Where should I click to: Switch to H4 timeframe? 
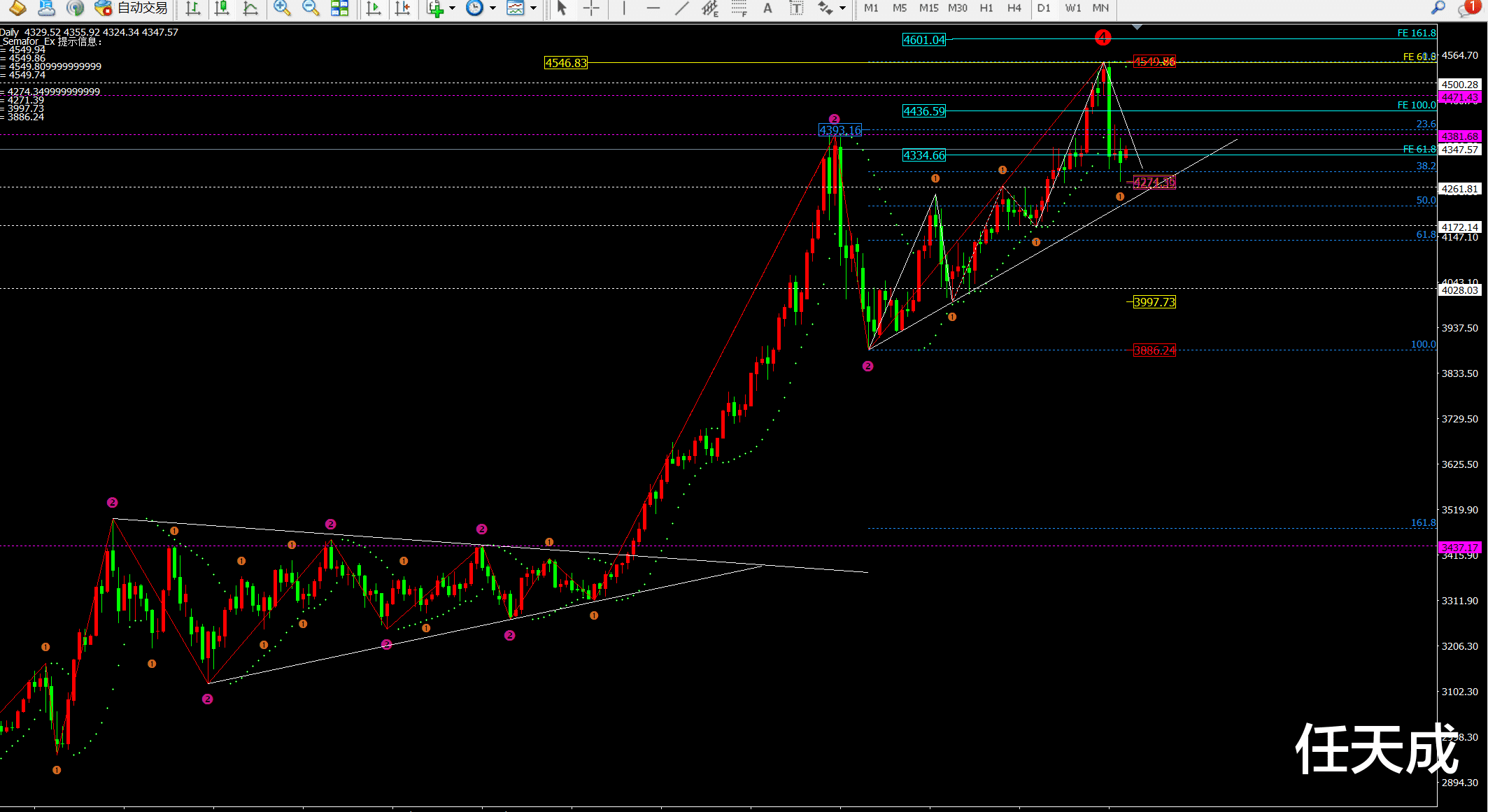[x=1014, y=8]
